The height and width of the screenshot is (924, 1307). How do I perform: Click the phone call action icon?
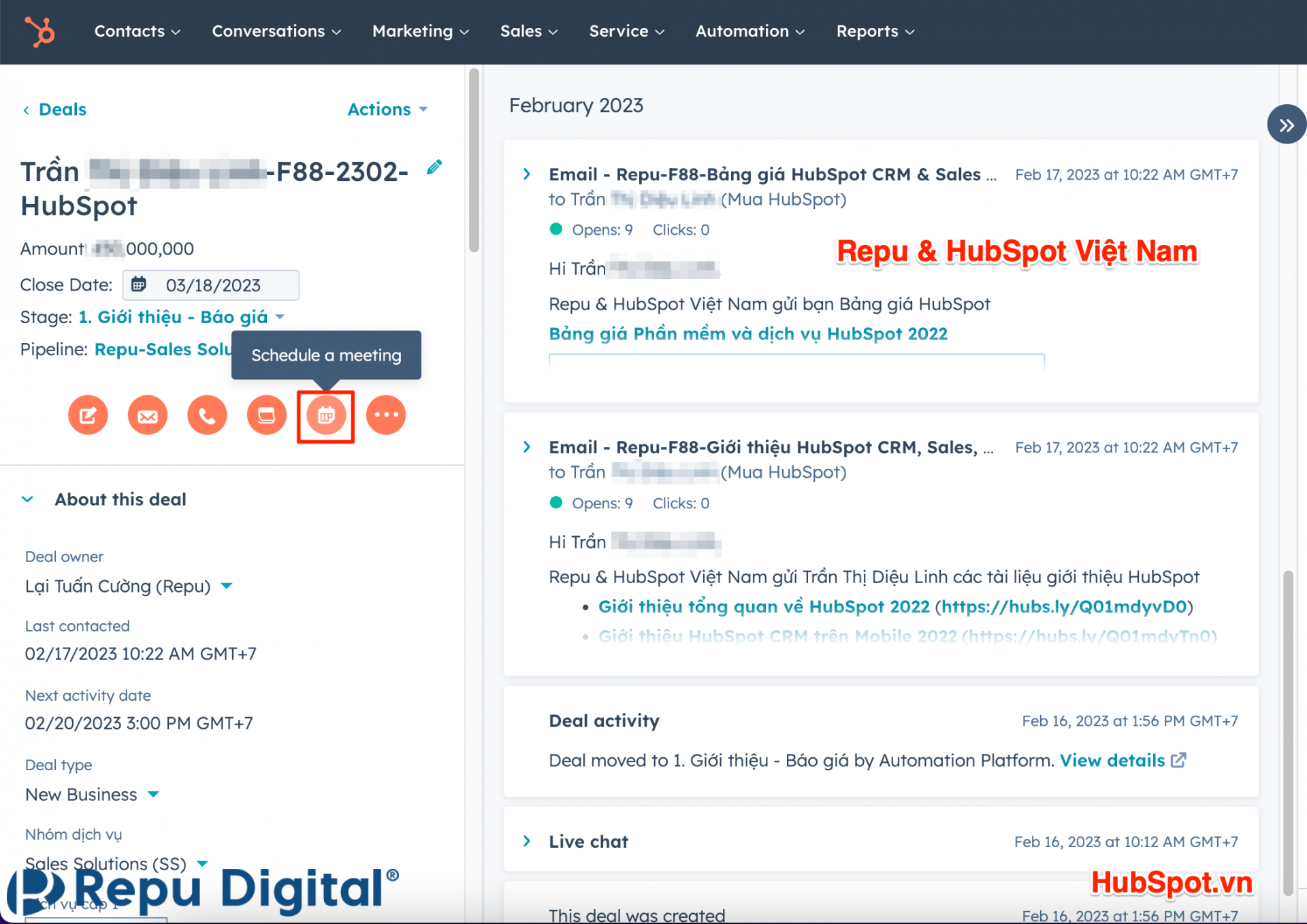pos(207,414)
